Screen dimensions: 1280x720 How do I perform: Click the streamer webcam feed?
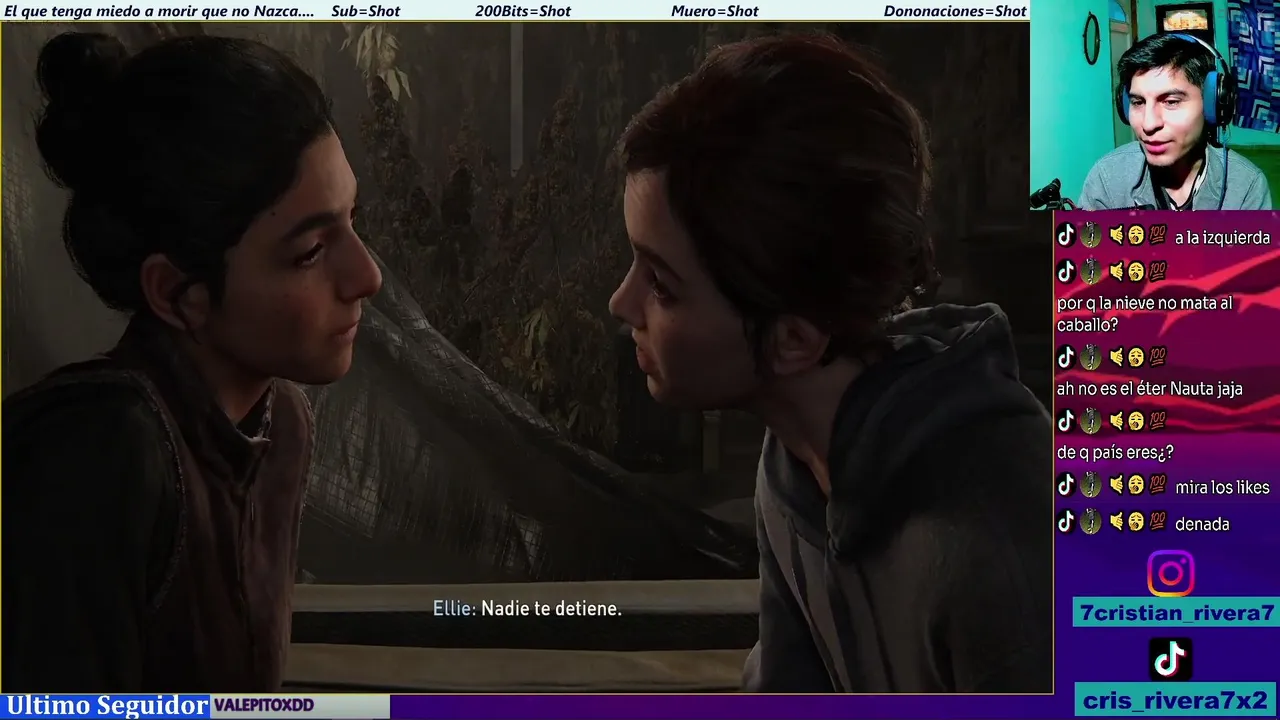(x=1155, y=105)
